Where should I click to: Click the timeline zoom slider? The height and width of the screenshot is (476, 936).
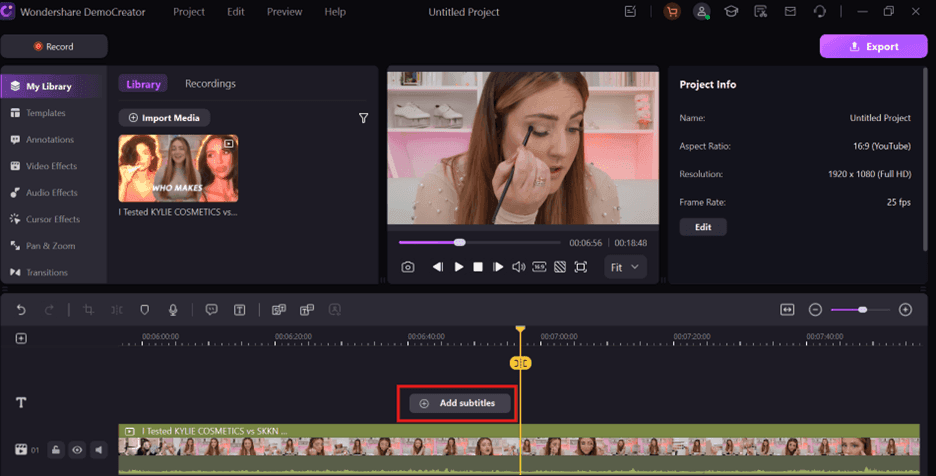click(x=860, y=310)
